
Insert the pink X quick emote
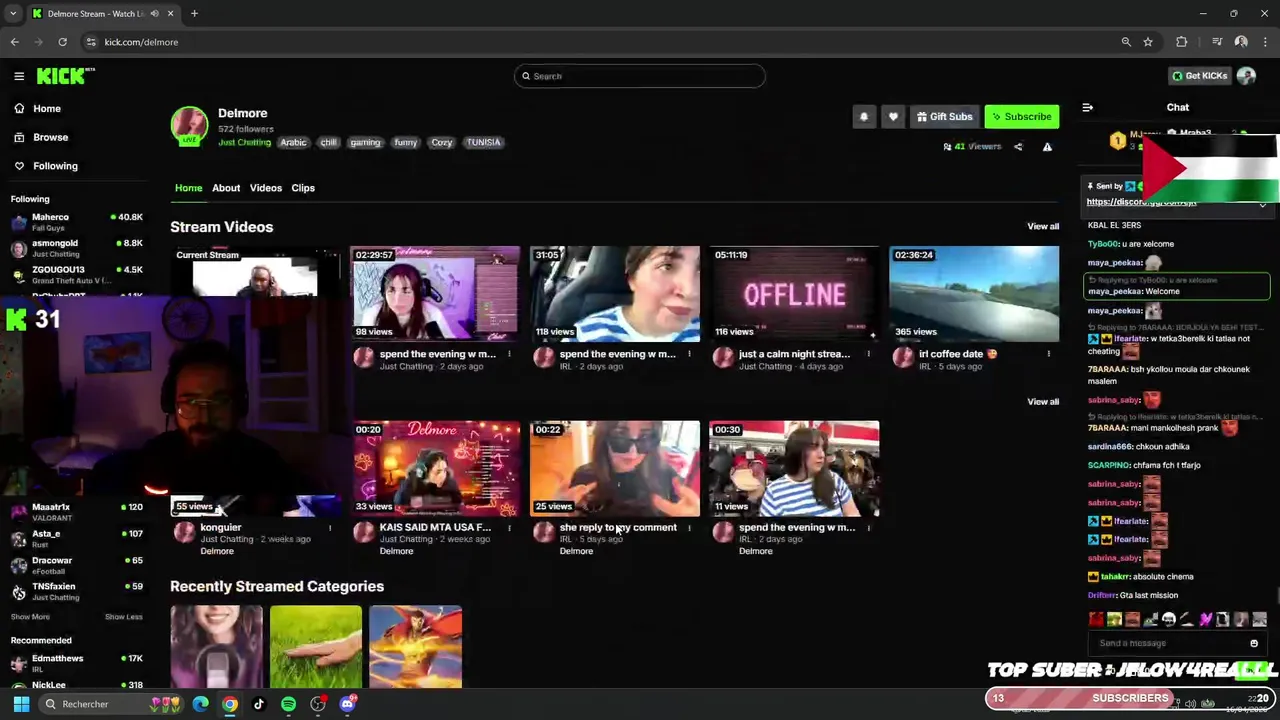1204,620
